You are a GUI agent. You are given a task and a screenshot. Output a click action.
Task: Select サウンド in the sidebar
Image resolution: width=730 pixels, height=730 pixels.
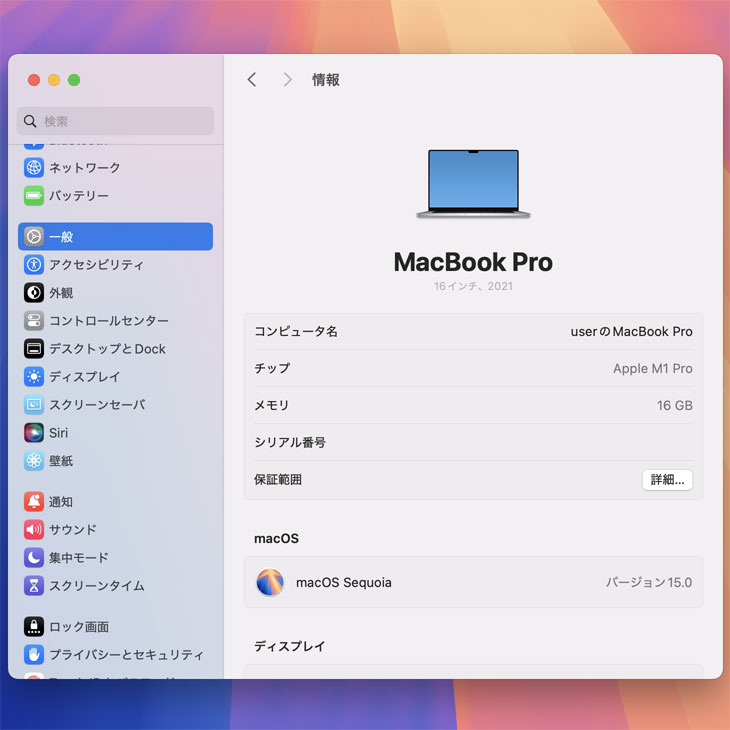point(72,530)
